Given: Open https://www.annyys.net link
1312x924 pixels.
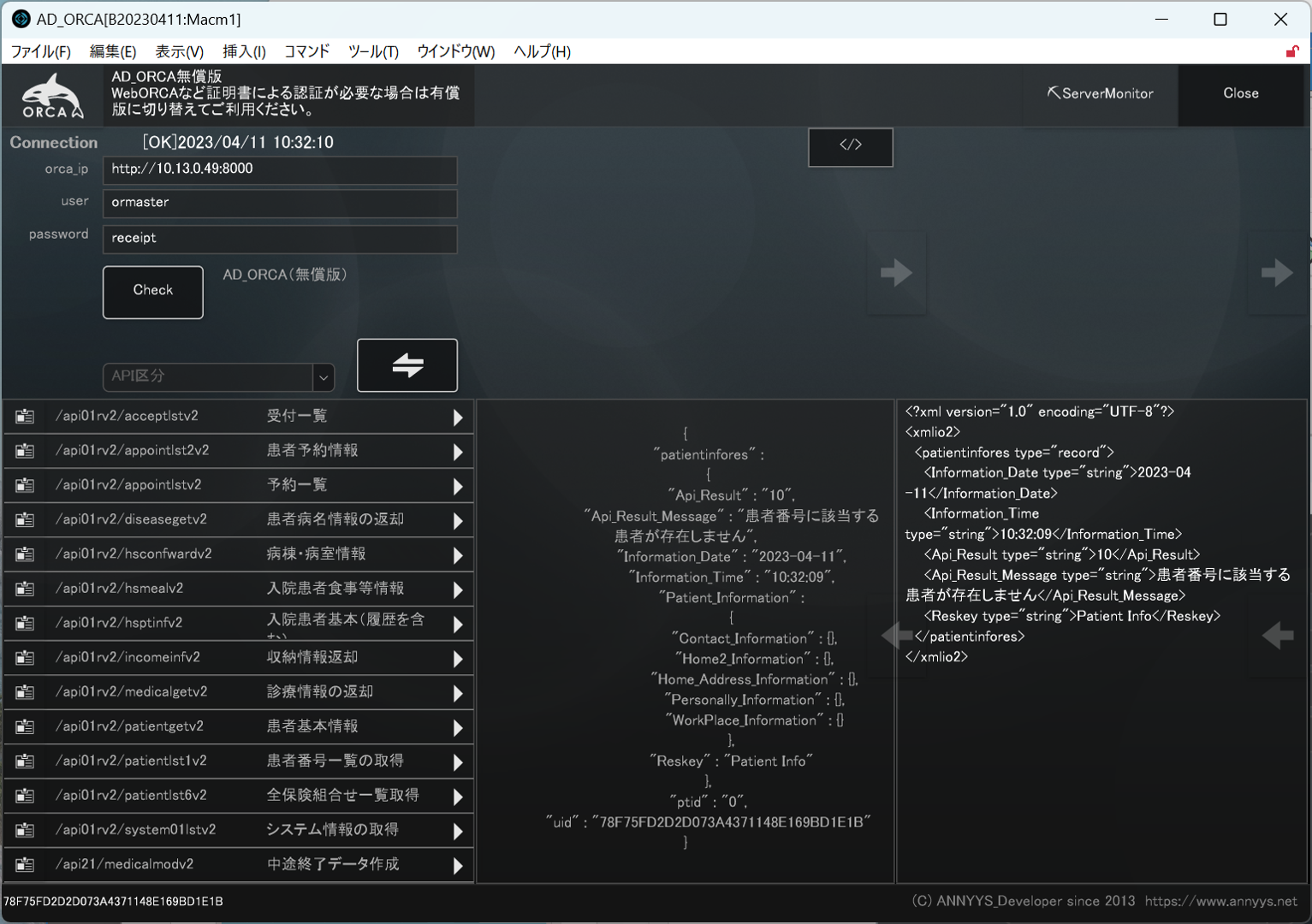Looking at the screenshot, I should (x=1221, y=901).
